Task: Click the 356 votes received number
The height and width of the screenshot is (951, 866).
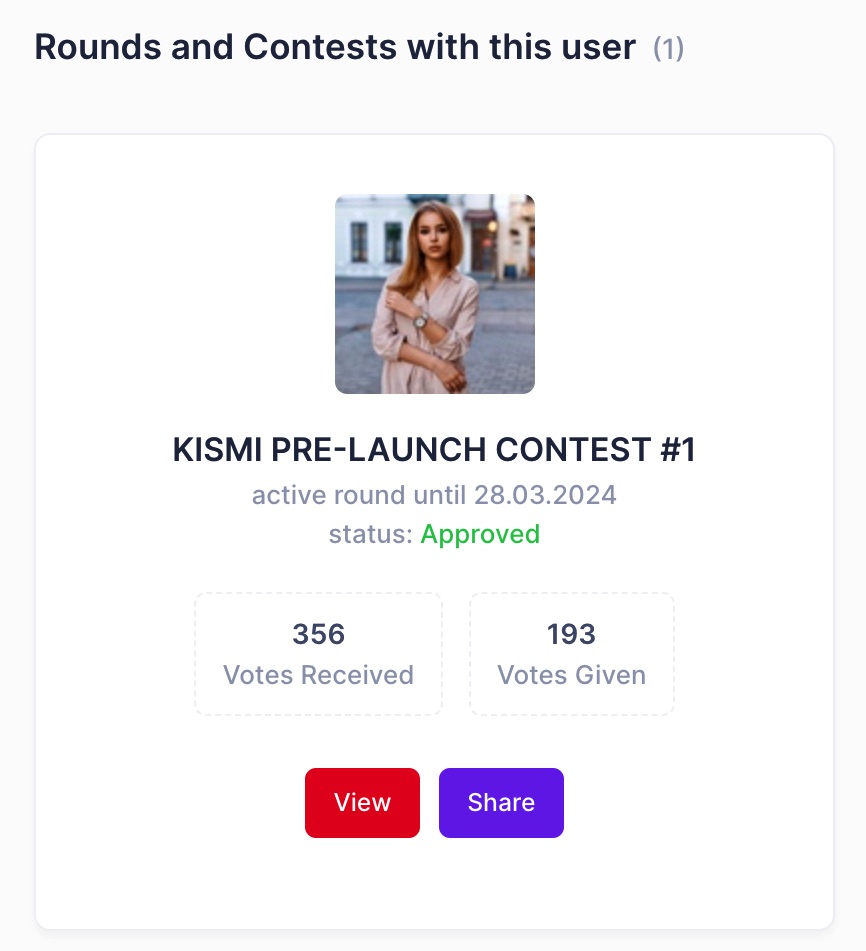Action: pyautogui.click(x=318, y=634)
